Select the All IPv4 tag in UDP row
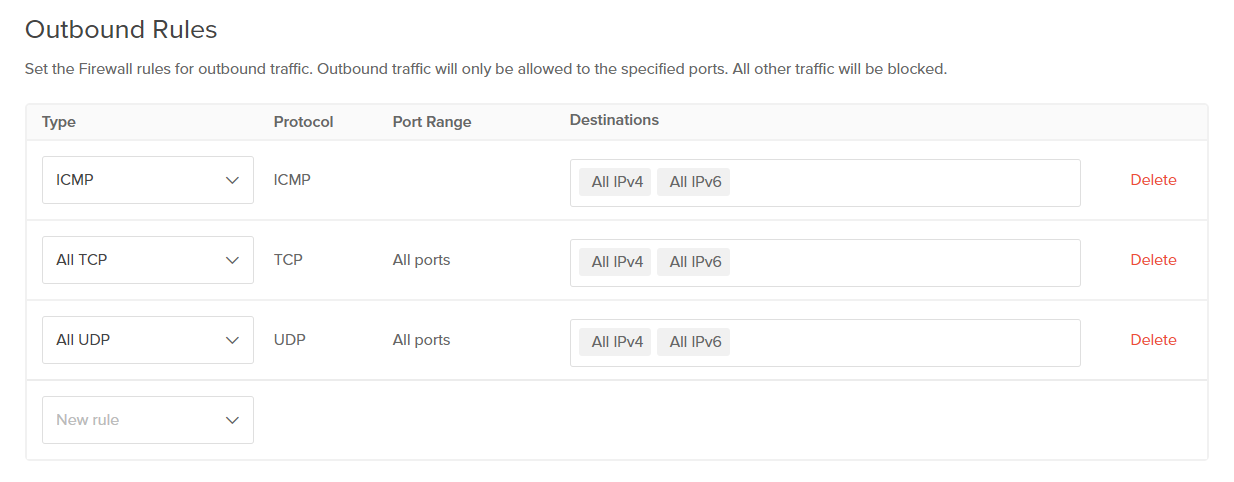The image size is (1234, 482). 615,342
